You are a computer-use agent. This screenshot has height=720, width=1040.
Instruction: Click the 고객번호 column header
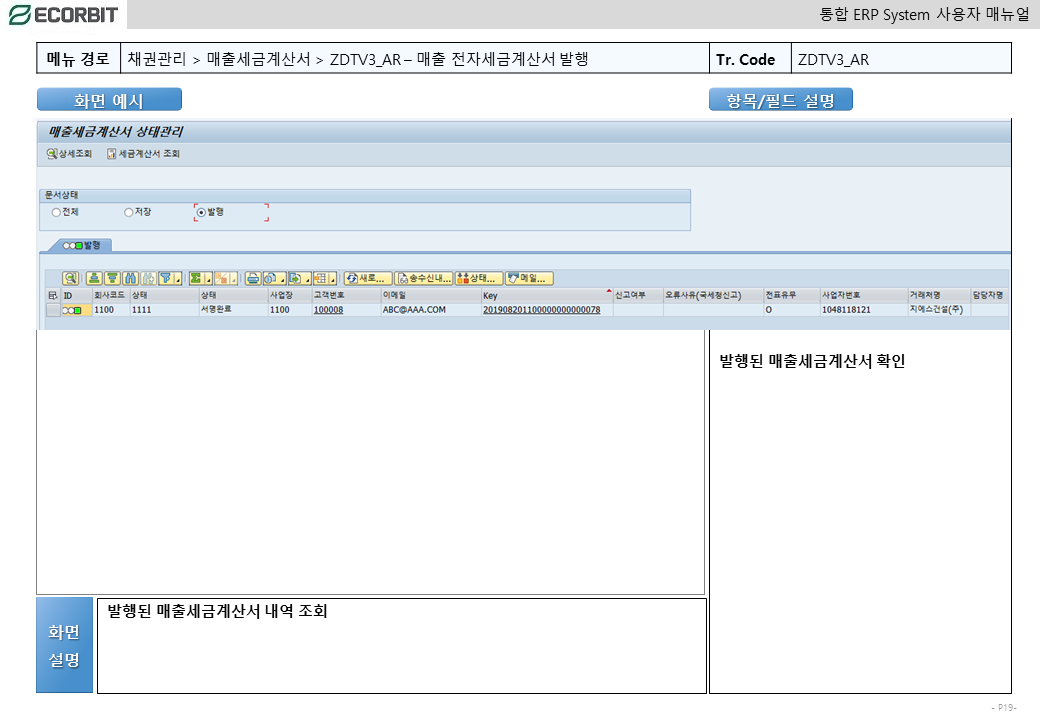point(346,296)
